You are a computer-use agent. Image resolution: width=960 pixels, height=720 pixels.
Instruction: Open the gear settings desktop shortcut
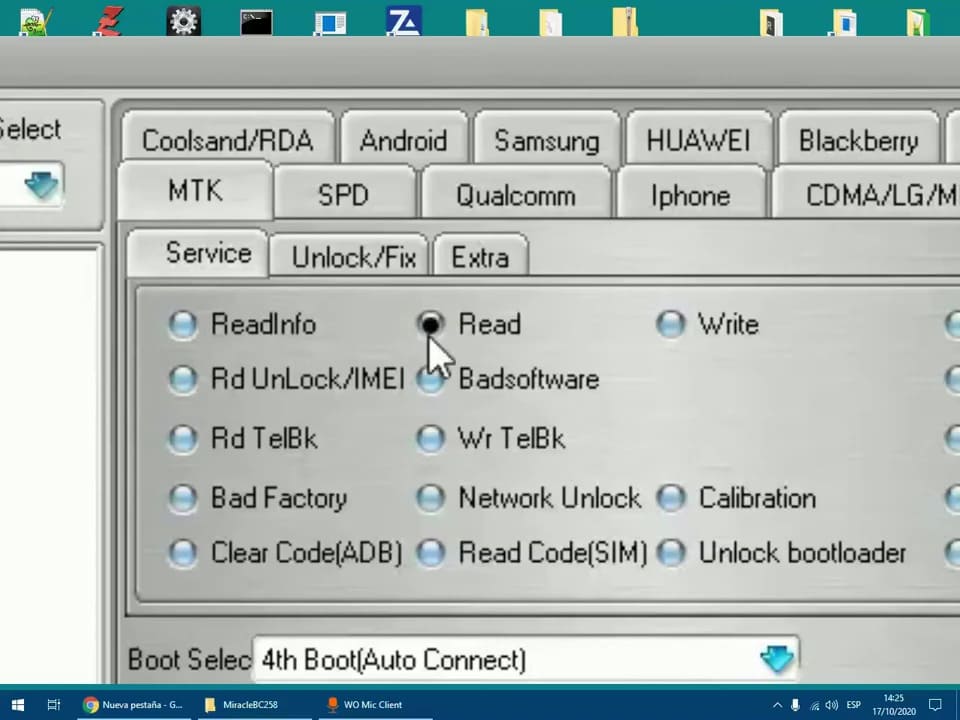point(184,20)
